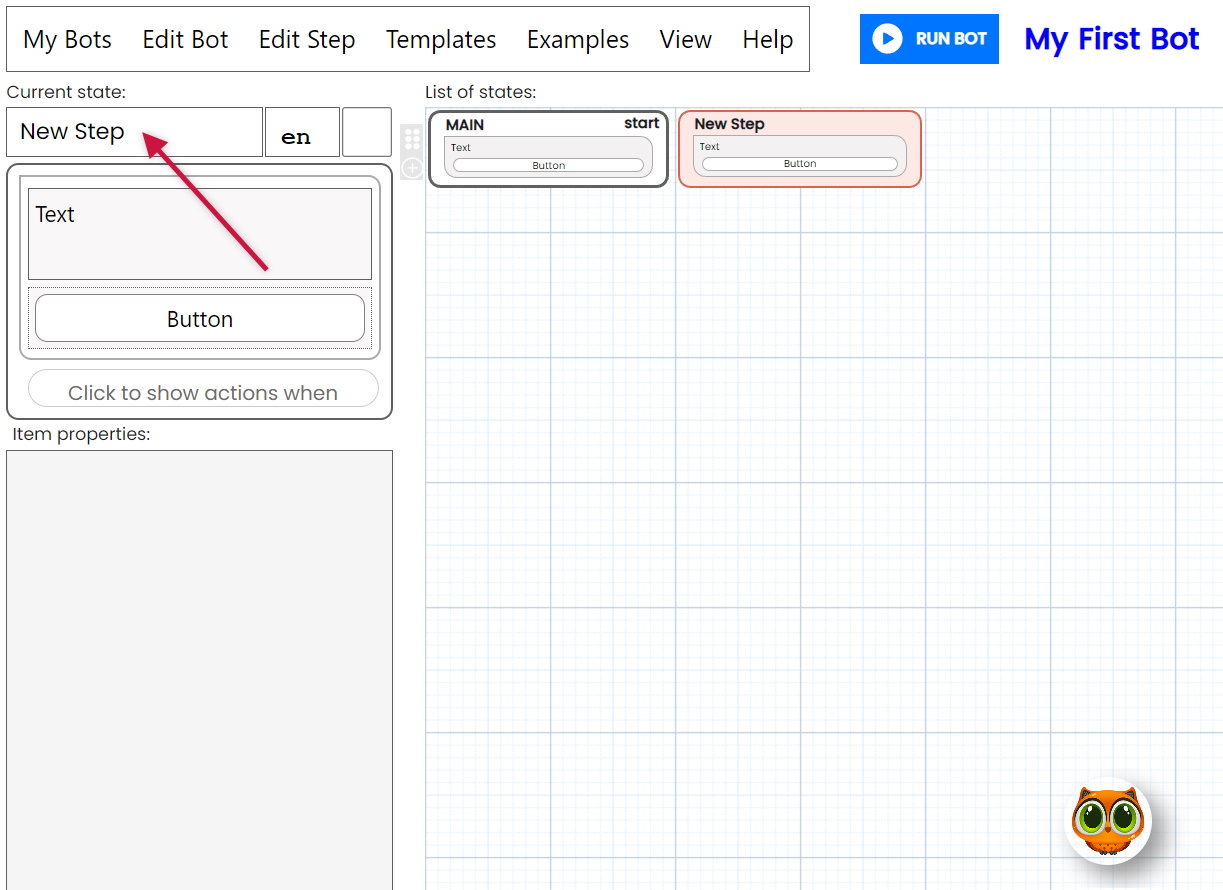The height and width of the screenshot is (890, 1223).
Task: Open the Examples menu
Action: pos(578,40)
